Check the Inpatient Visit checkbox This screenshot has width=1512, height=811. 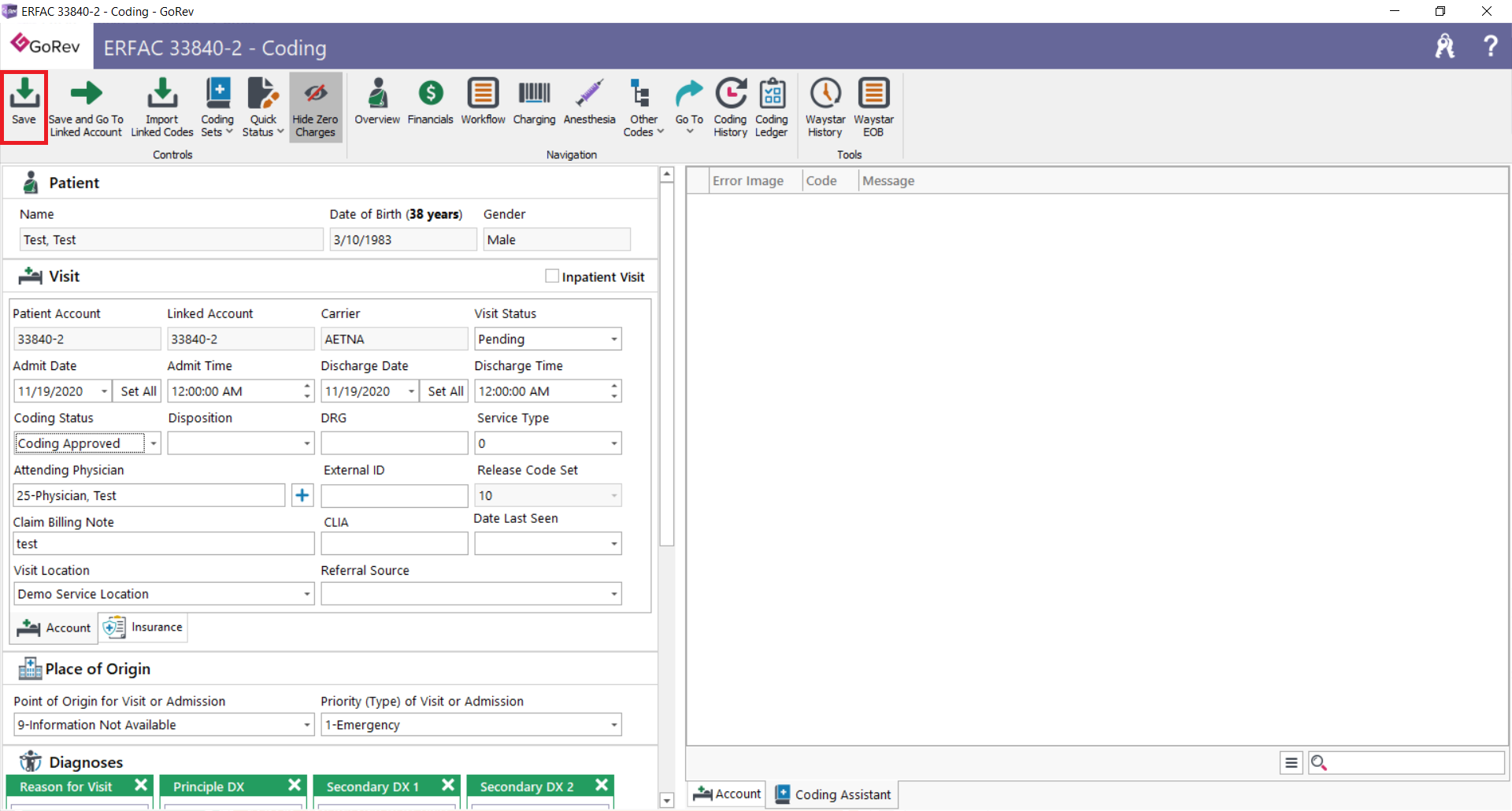point(552,276)
